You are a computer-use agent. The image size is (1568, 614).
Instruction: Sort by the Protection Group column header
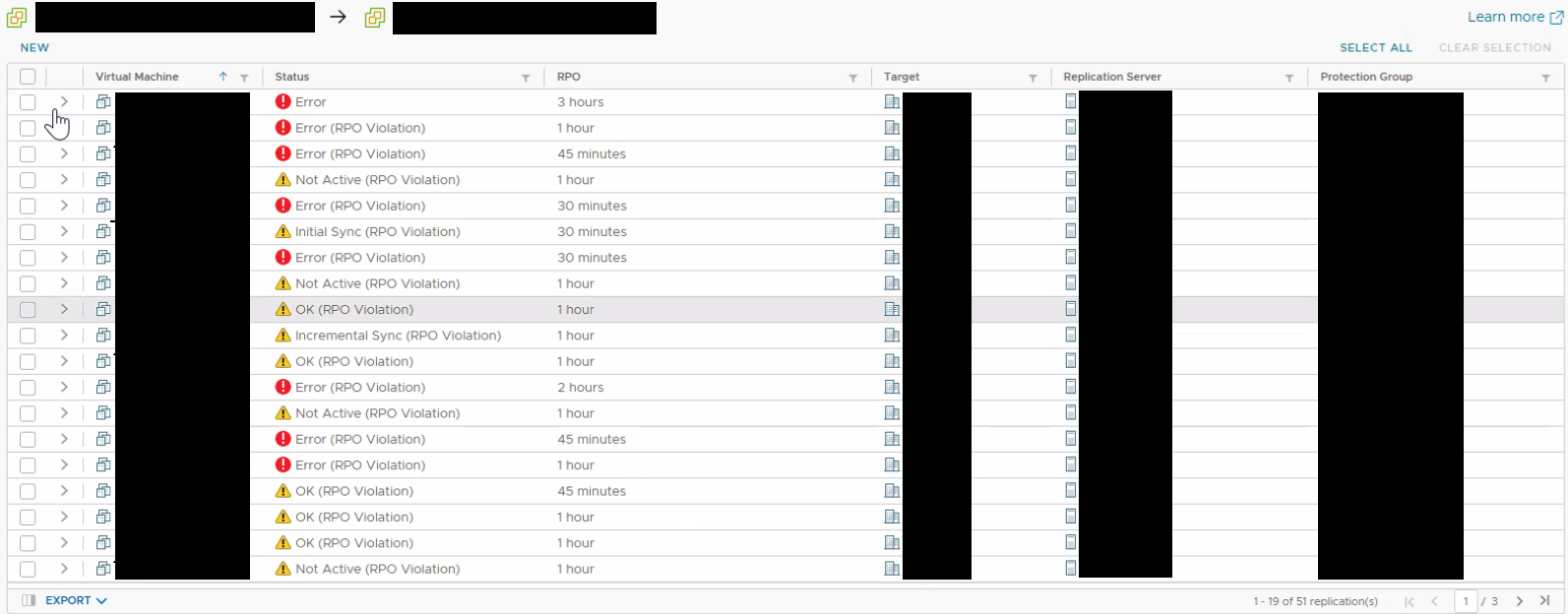tap(1366, 77)
